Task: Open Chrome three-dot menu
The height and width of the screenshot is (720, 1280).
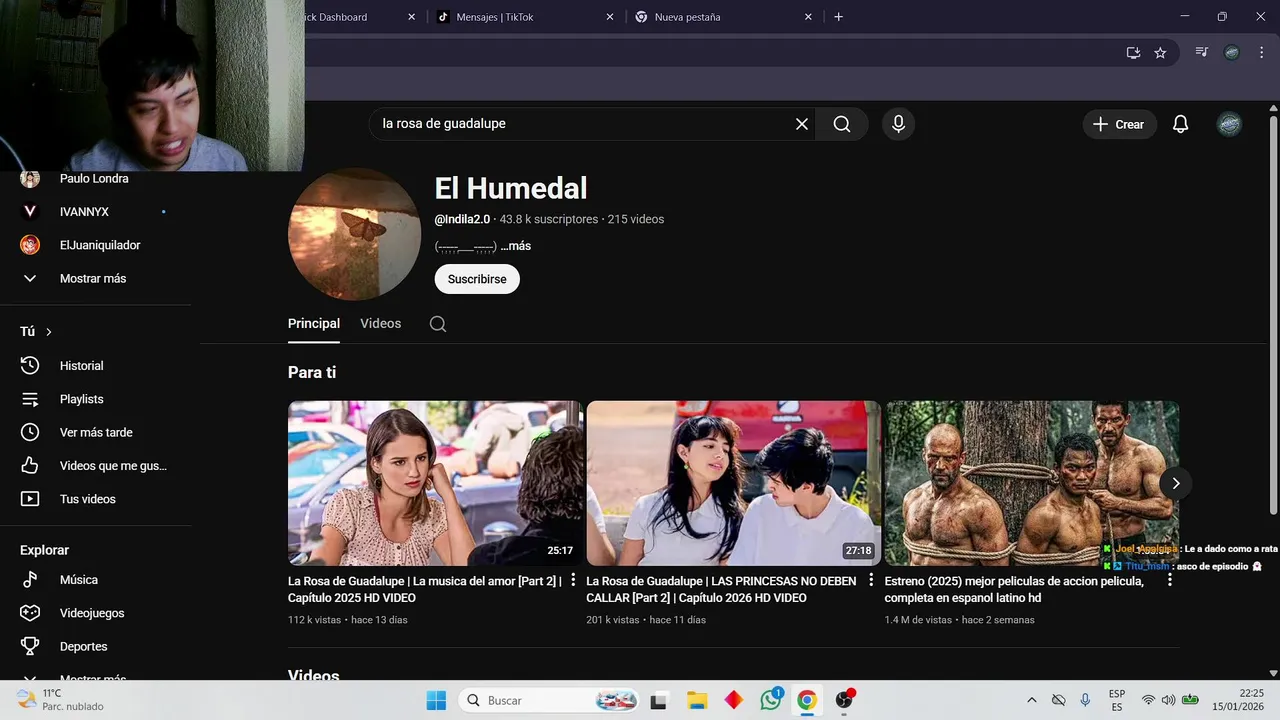Action: [x=1260, y=52]
